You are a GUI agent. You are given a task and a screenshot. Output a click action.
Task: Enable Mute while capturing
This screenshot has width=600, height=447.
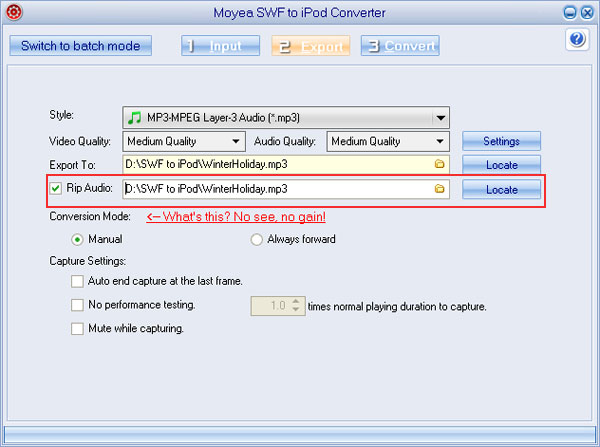coord(77,329)
